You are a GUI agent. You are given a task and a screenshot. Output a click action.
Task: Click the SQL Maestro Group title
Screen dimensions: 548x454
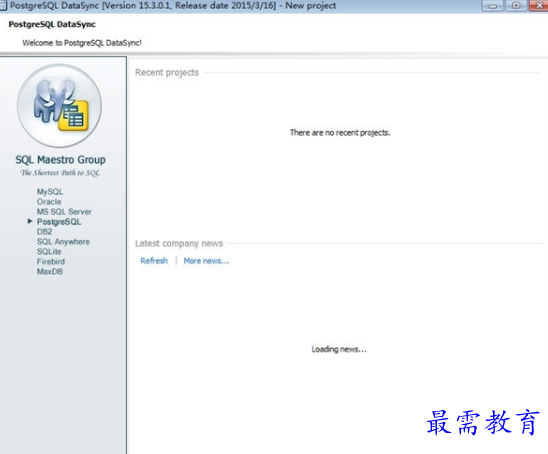coord(60,160)
